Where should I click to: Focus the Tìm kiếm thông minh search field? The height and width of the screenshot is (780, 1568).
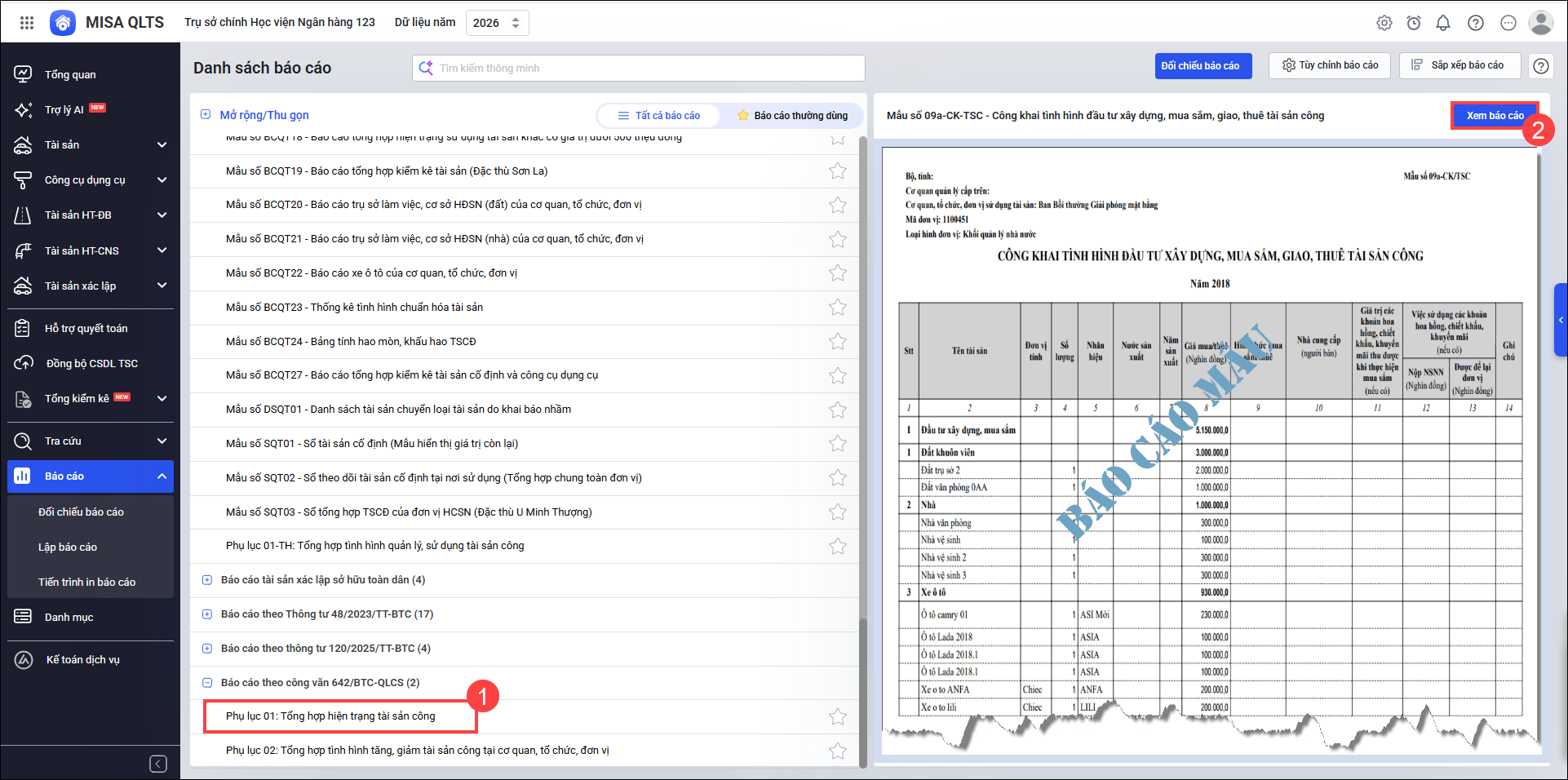point(644,69)
